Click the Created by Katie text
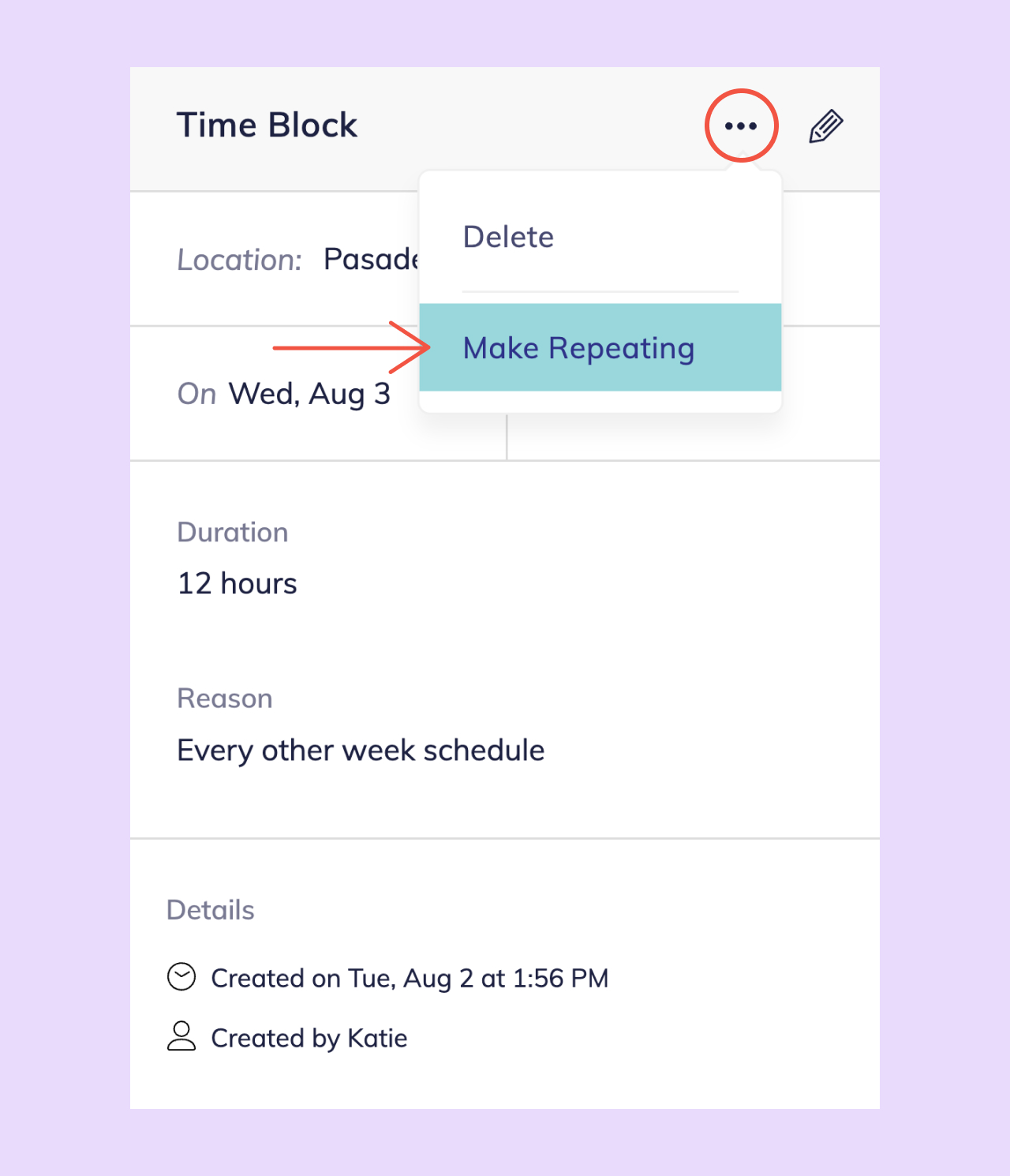The width and height of the screenshot is (1010, 1176). [x=309, y=1039]
